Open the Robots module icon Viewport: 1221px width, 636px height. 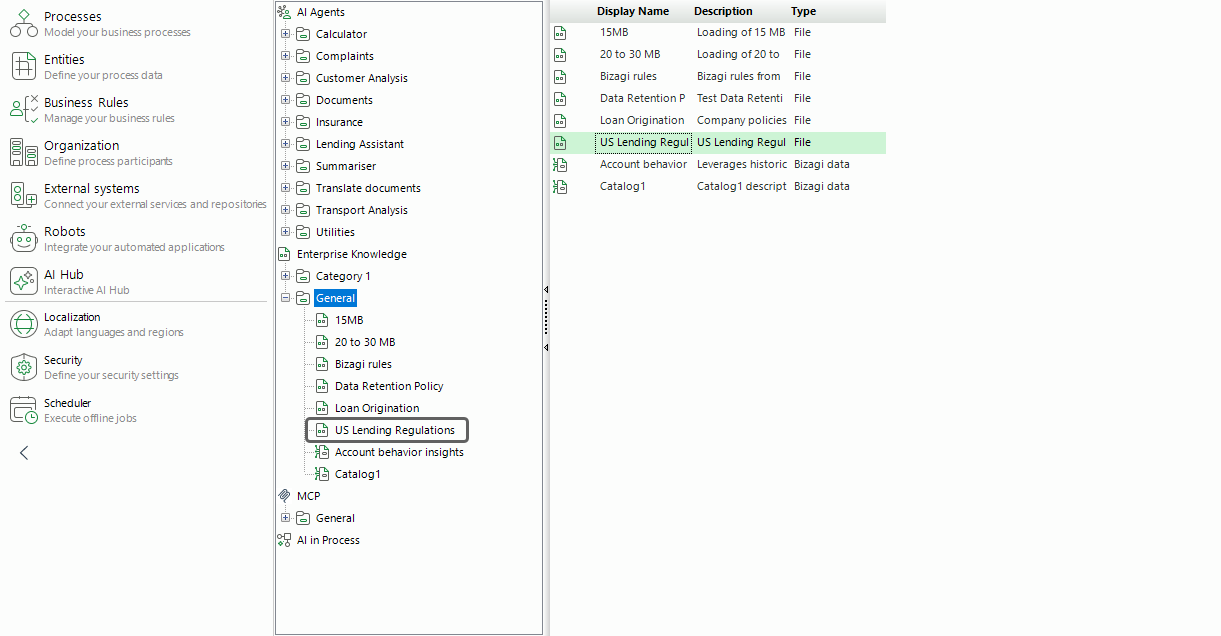tap(24, 239)
